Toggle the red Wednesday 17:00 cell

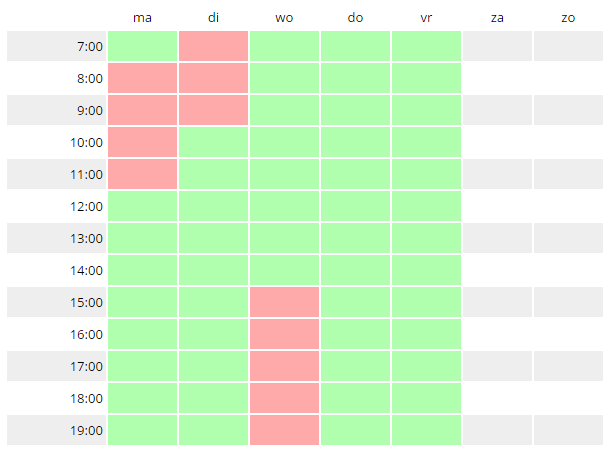[284, 366]
